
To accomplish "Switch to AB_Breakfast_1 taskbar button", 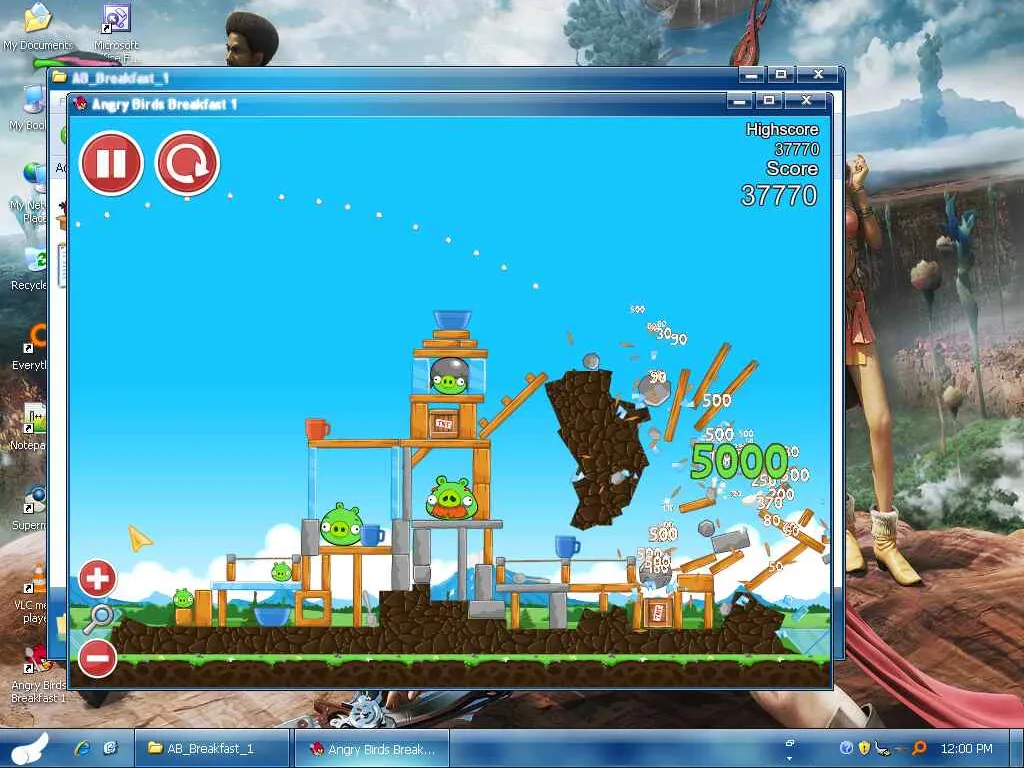I will pos(212,749).
